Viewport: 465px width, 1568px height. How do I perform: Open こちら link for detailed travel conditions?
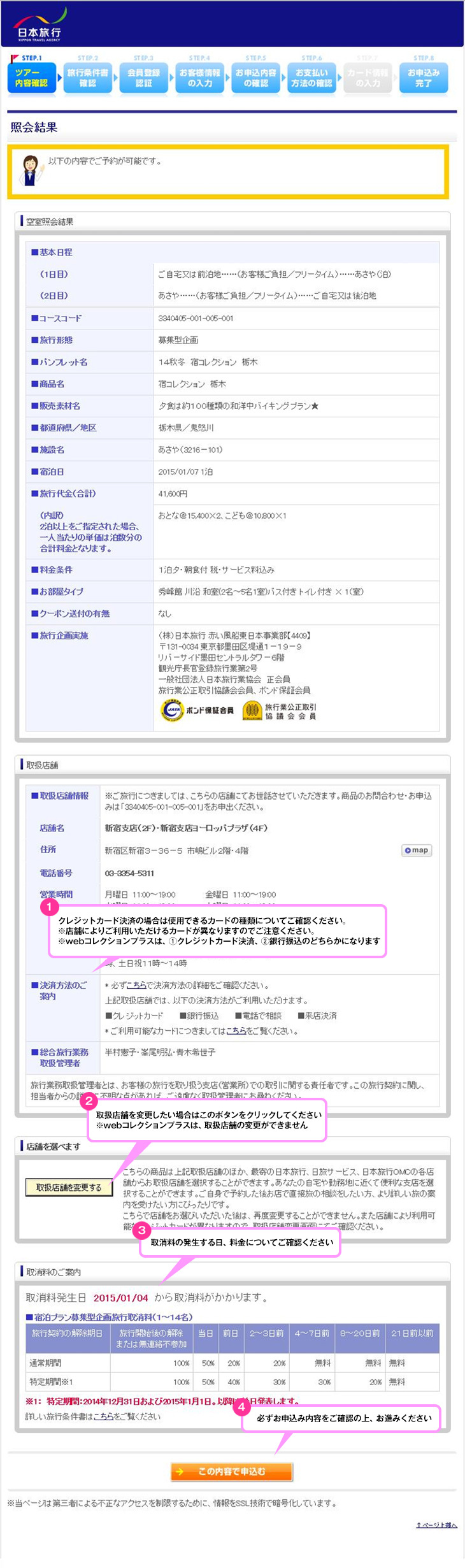pyautogui.click(x=103, y=1416)
